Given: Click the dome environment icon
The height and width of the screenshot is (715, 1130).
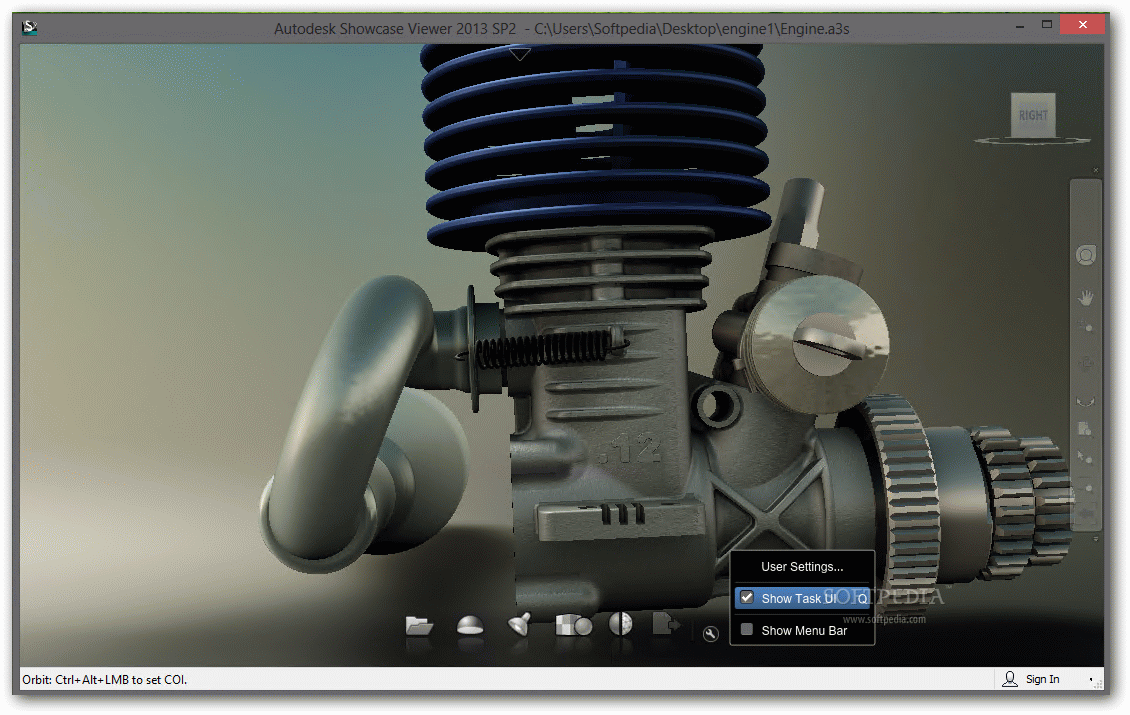Looking at the screenshot, I should (x=470, y=625).
